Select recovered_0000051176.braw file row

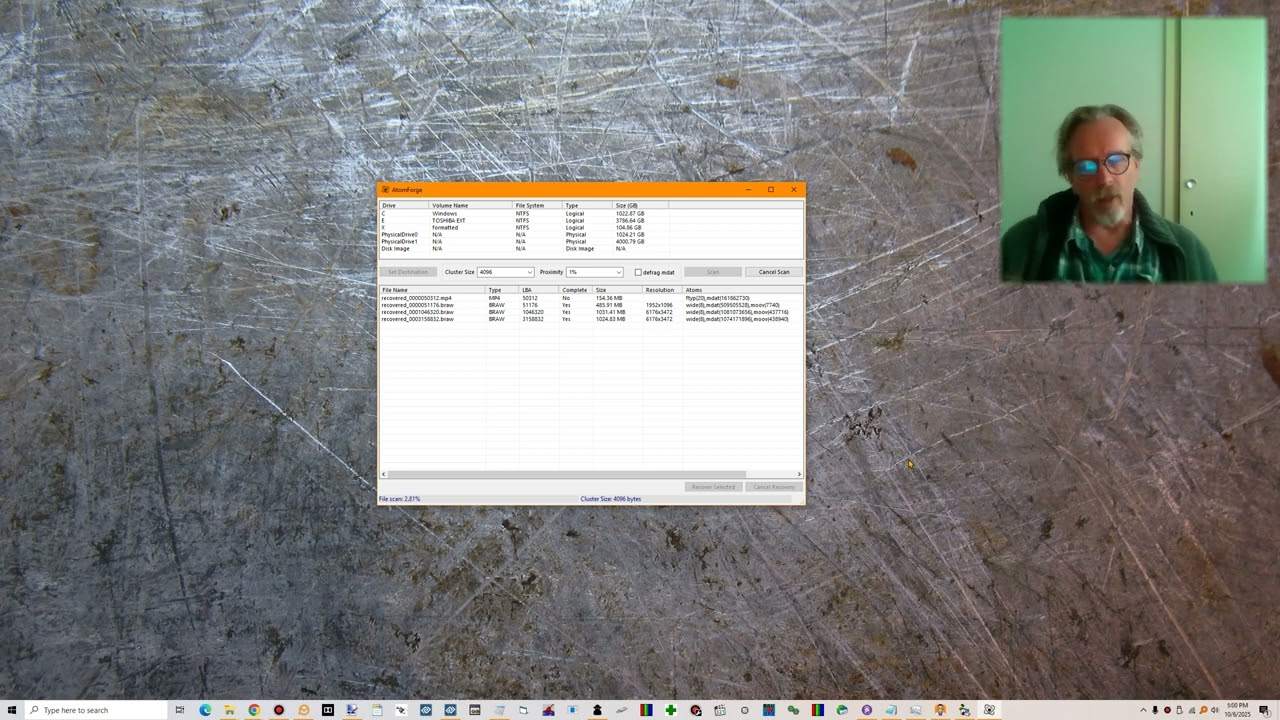[x=590, y=305]
